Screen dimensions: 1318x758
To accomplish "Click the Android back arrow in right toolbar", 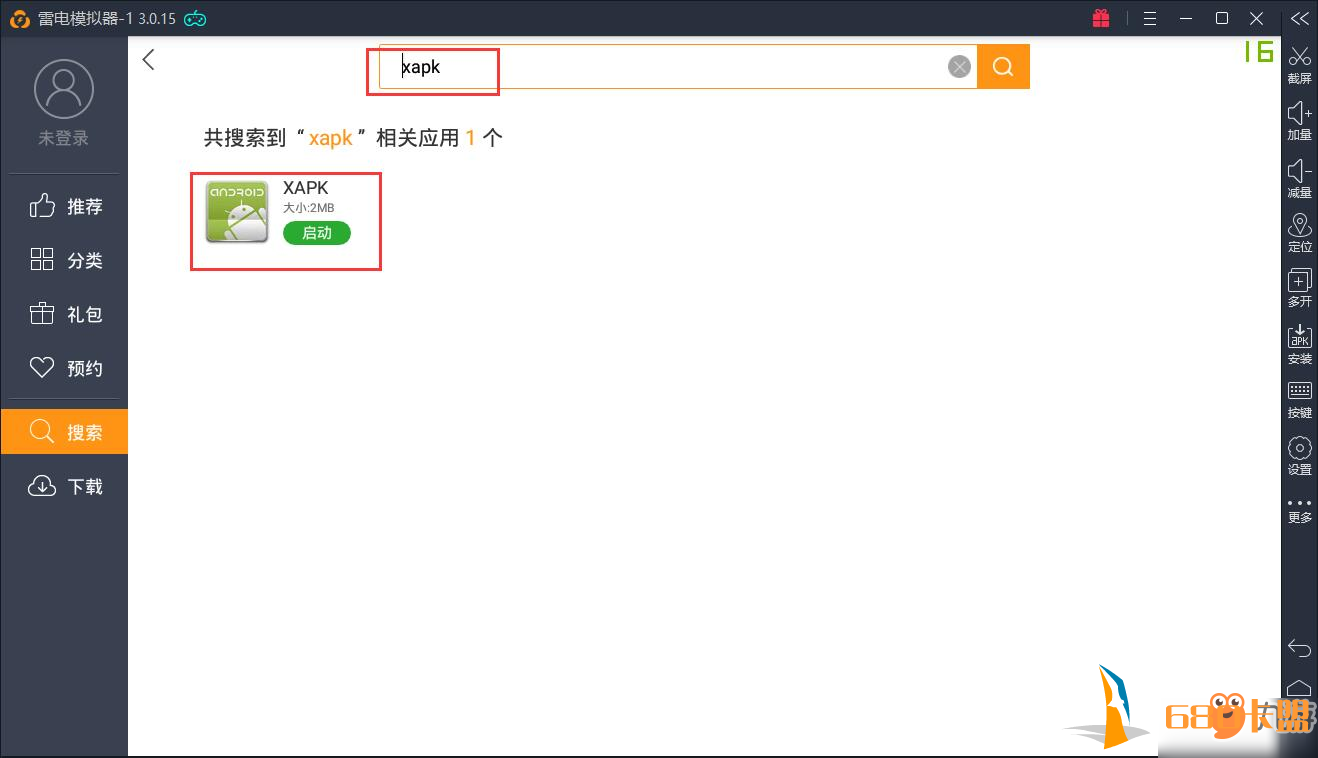I will click(x=1299, y=648).
